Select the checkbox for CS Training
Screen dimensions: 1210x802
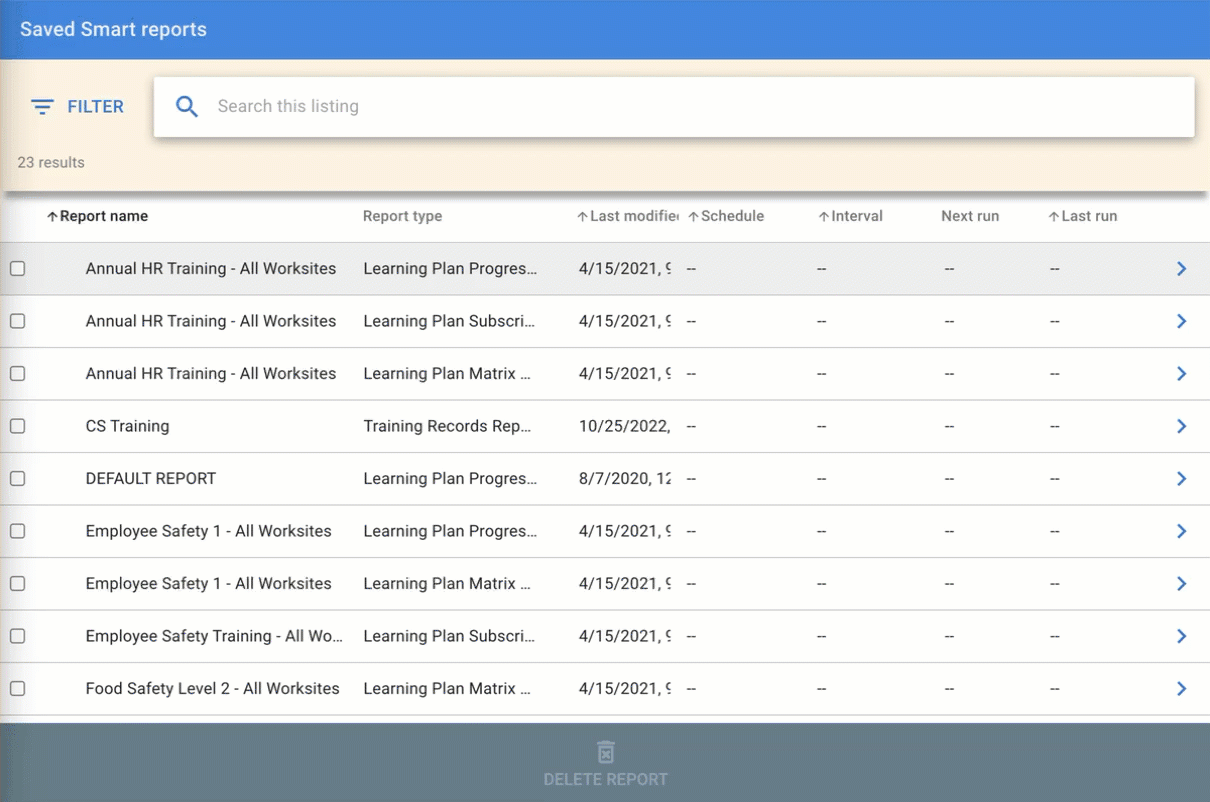point(17,426)
